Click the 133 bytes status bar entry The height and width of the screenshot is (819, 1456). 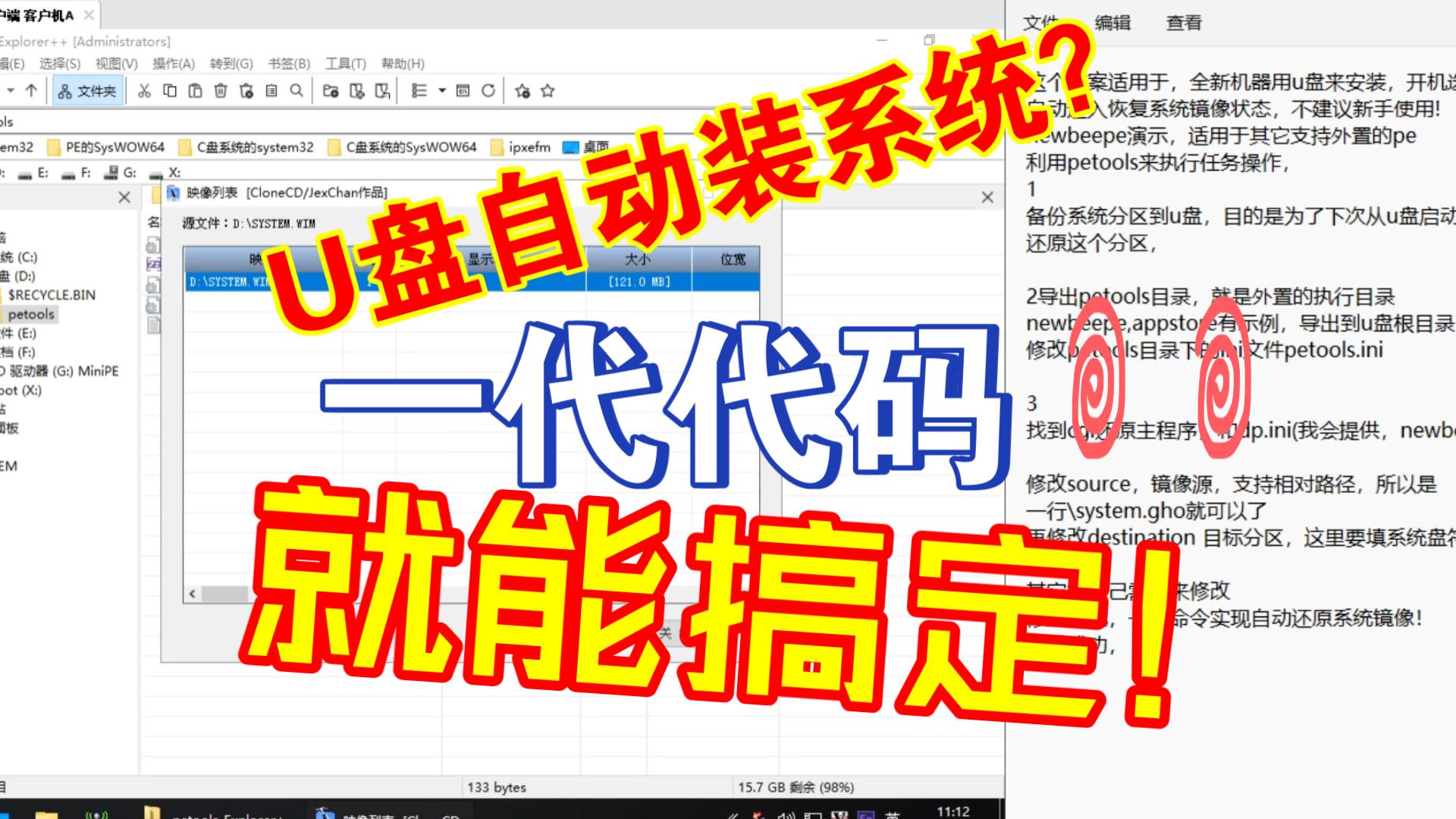[x=497, y=787]
